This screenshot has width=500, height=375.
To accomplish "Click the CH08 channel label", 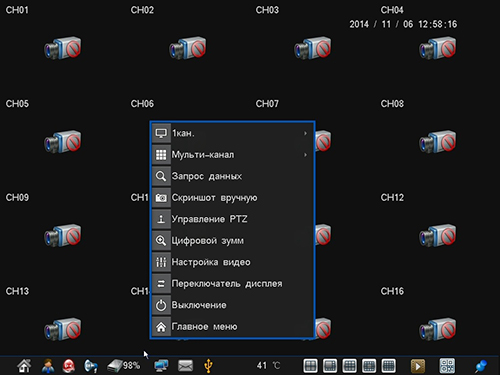I will [x=392, y=104].
